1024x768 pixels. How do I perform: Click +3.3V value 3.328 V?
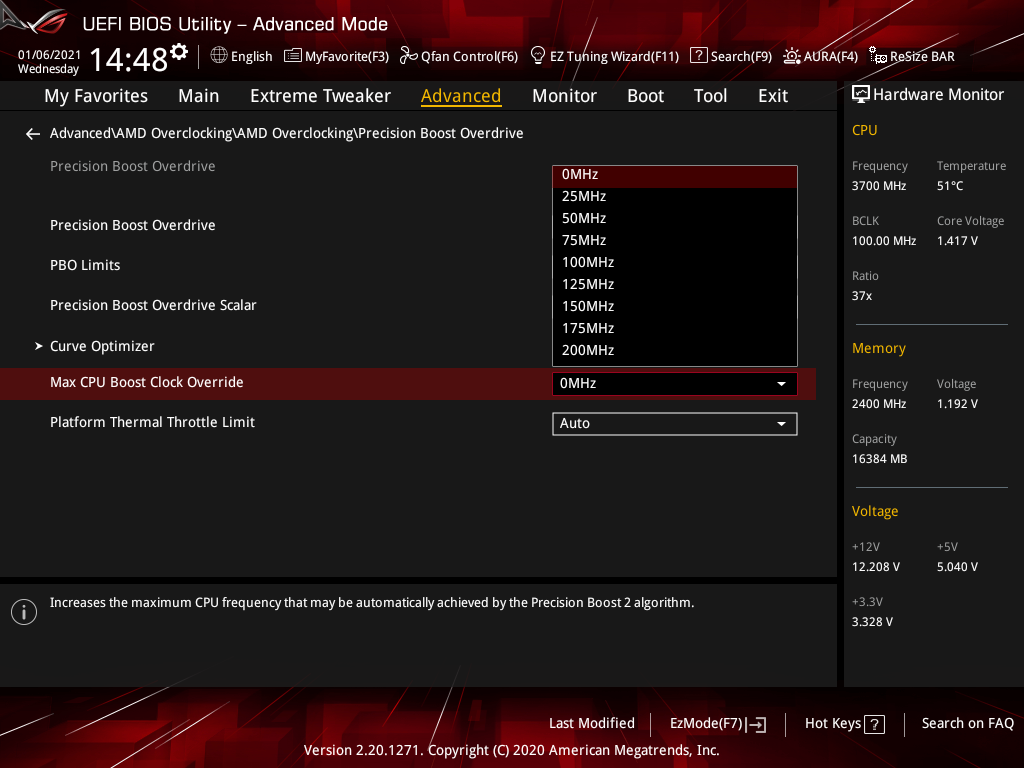(872, 622)
